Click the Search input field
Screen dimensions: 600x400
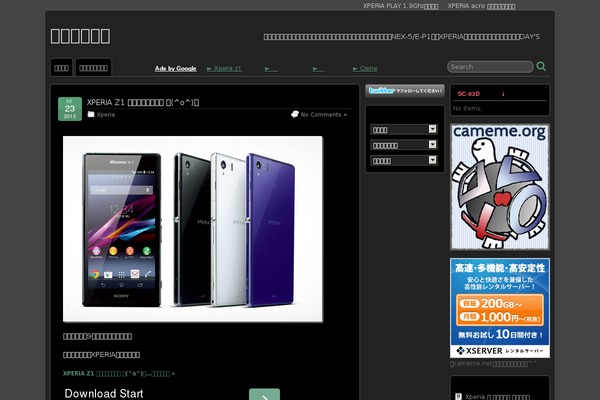click(490, 67)
